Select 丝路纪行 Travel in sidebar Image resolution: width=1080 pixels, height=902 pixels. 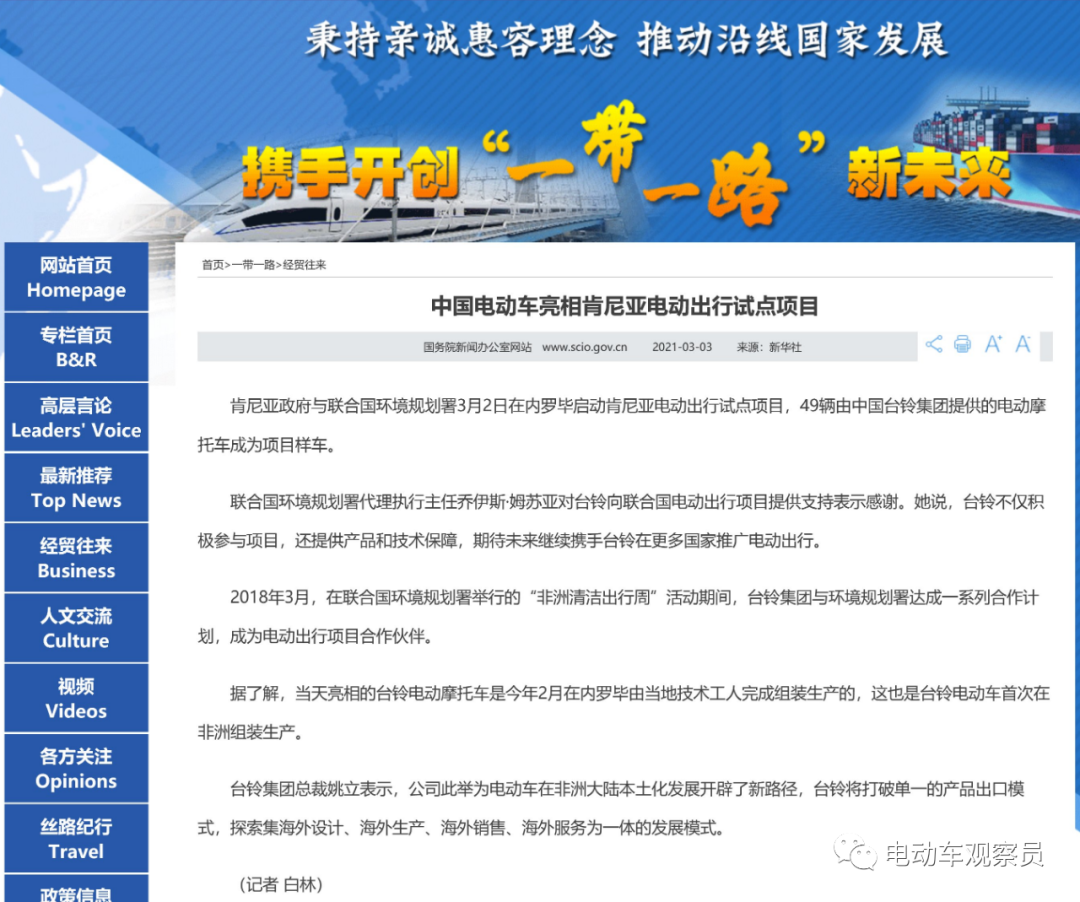[x=76, y=839]
